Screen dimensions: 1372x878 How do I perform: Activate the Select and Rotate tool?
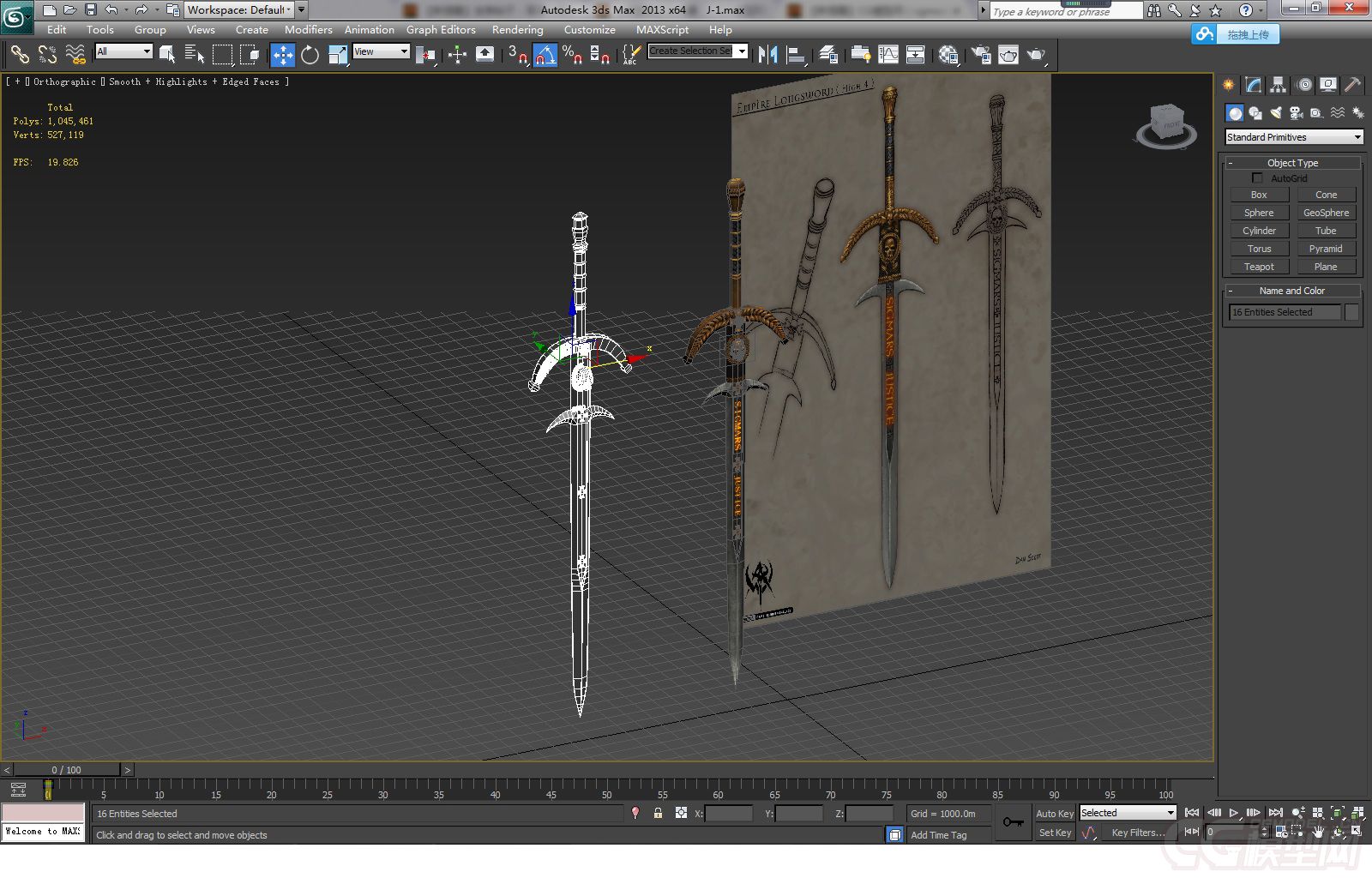[x=310, y=55]
